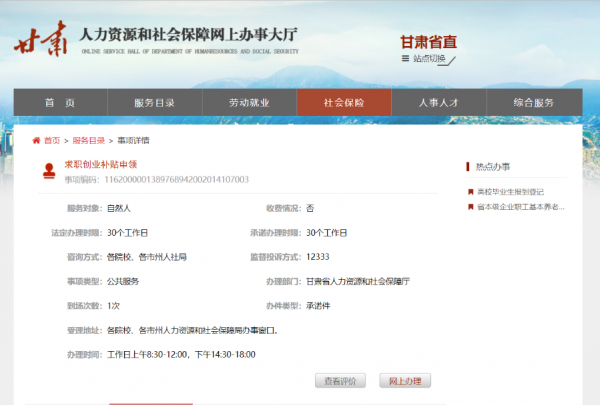Click the 事项详情 breadcrumb text

tap(133, 140)
